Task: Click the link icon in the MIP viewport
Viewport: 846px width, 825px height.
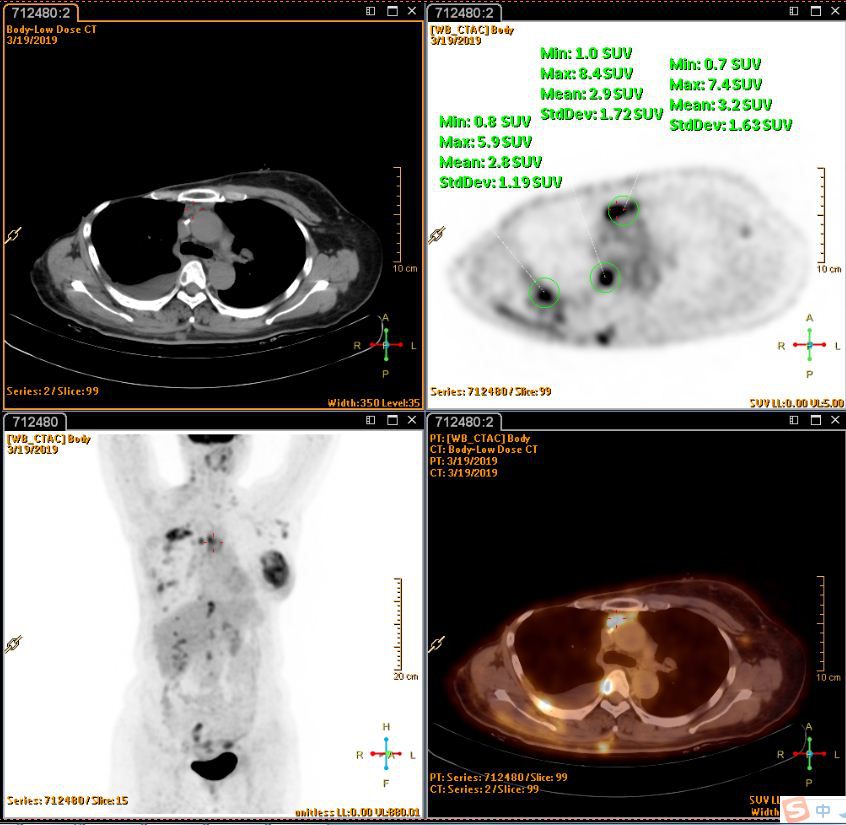Action: [14, 645]
